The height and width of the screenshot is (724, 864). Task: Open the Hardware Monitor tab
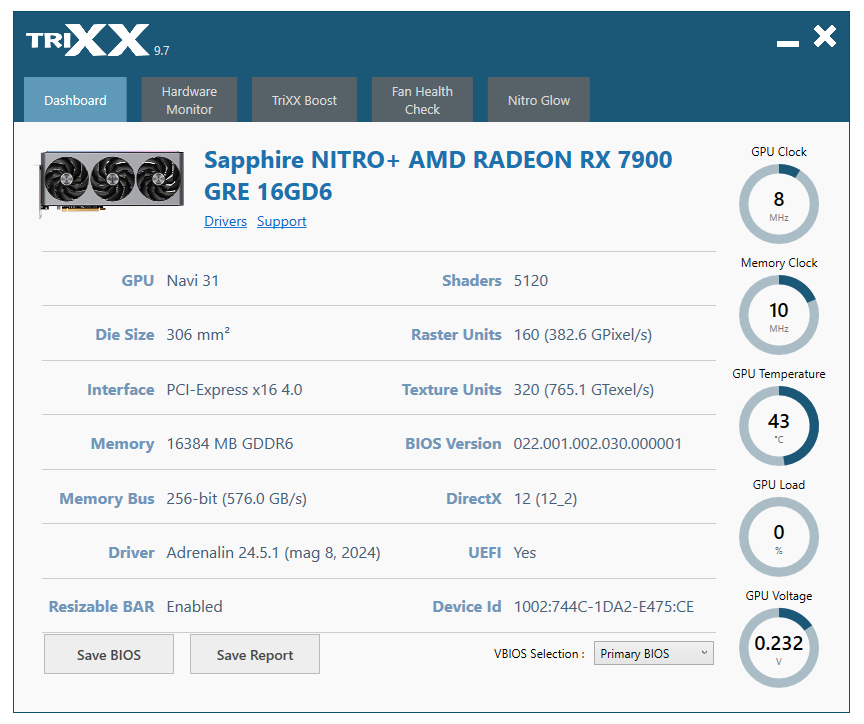[189, 100]
